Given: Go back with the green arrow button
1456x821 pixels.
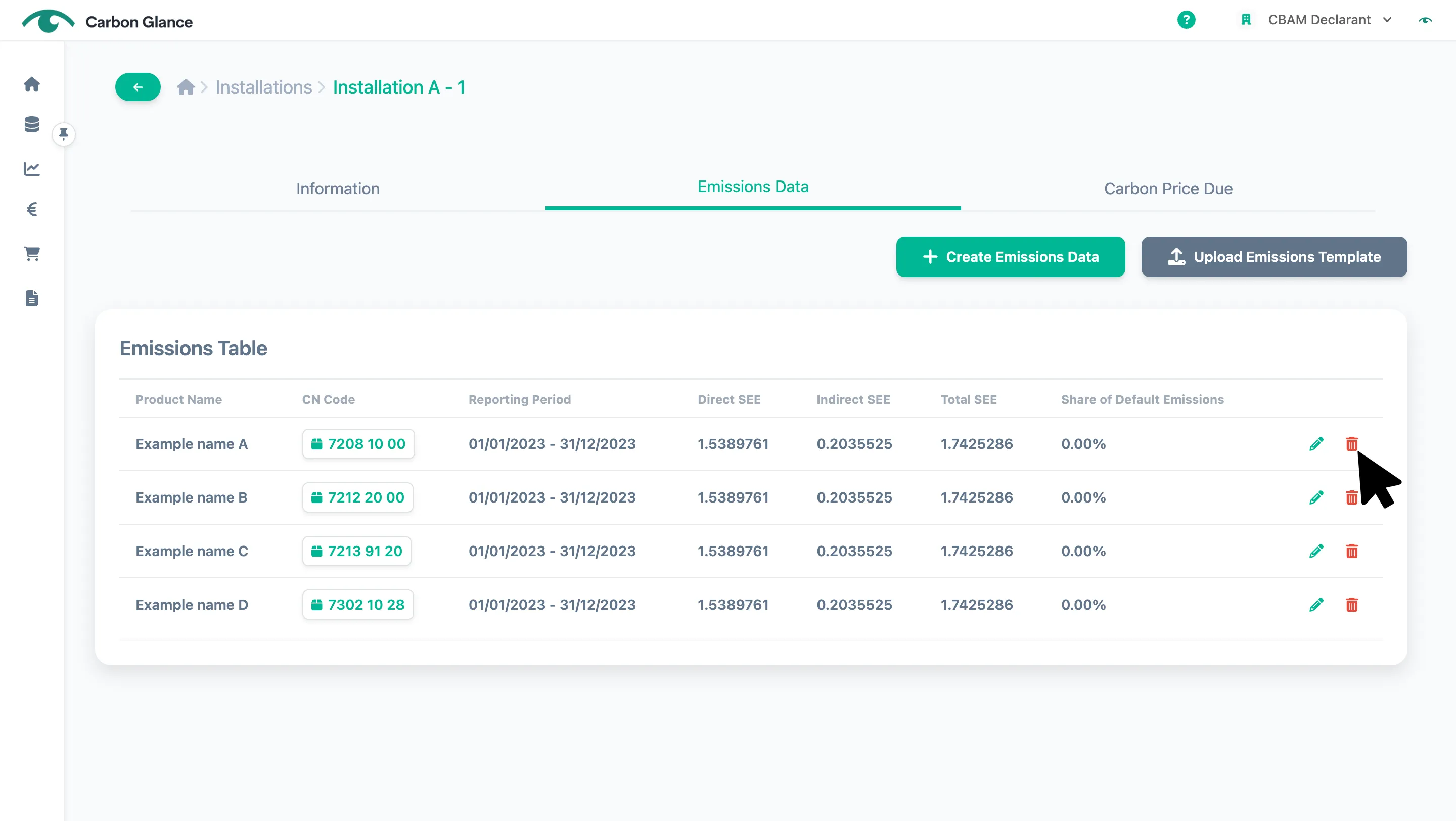Looking at the screenshot, I should point(138,87).
